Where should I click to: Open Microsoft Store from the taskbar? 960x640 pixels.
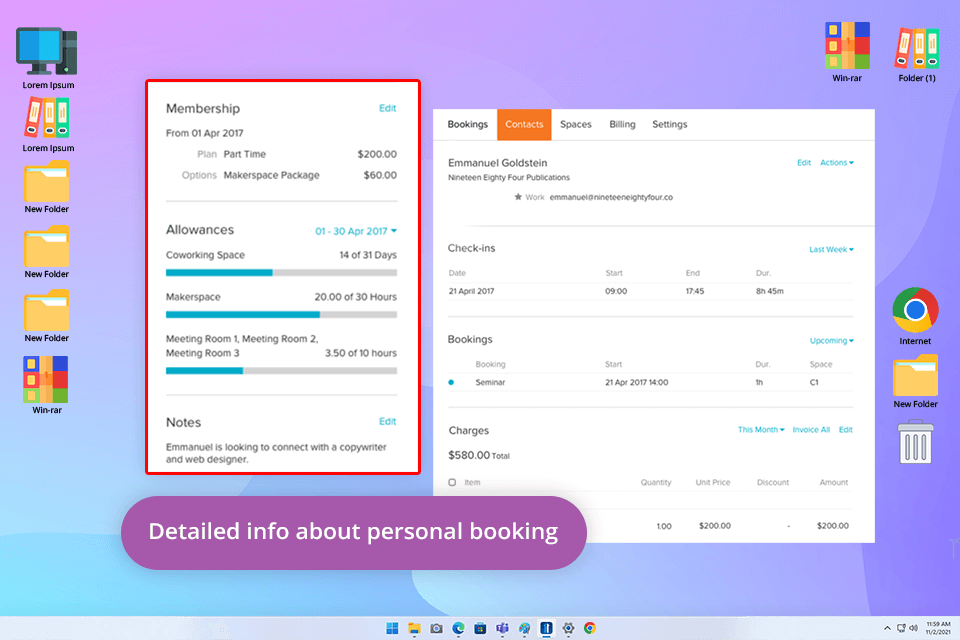tap(481, 628)
